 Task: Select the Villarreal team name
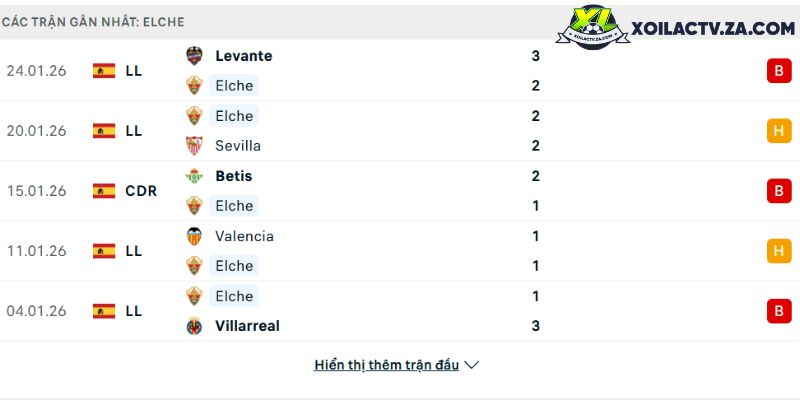pyautogui.click(x=247, y=326)
